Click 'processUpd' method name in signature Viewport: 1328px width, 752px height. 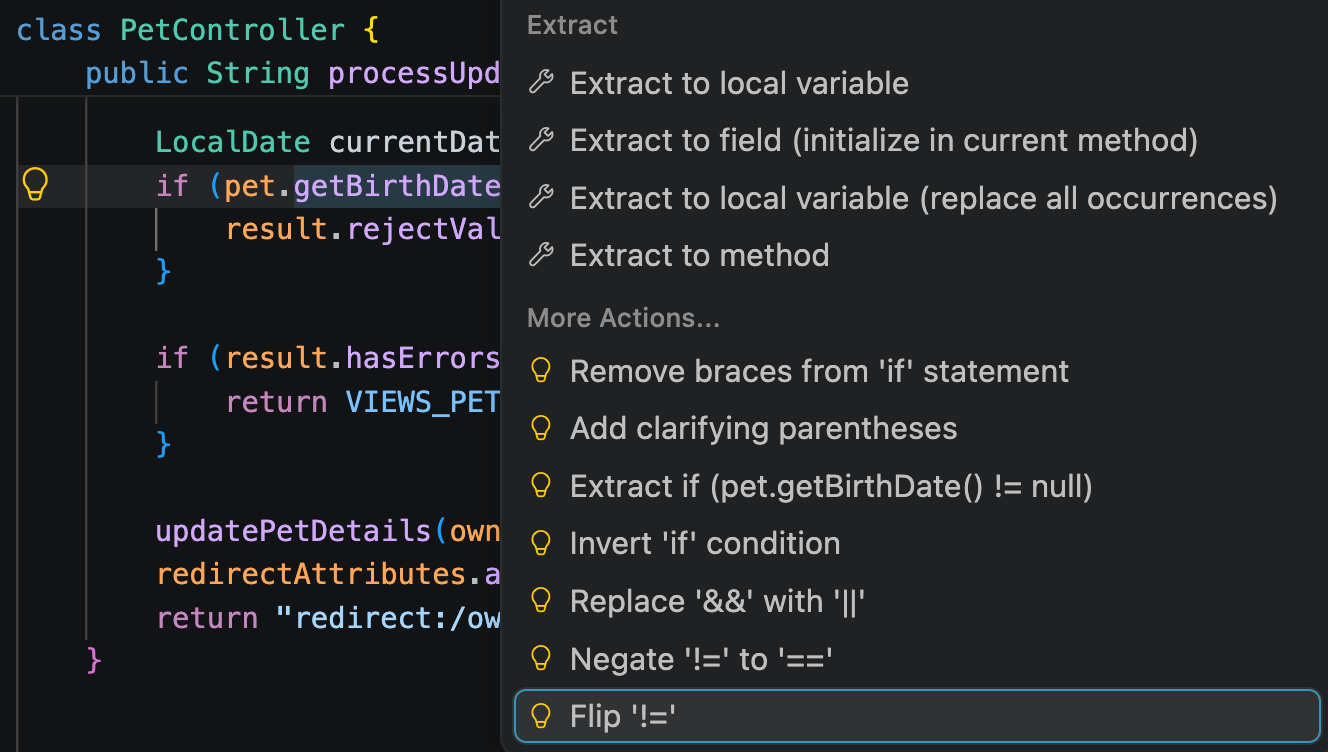413,73
